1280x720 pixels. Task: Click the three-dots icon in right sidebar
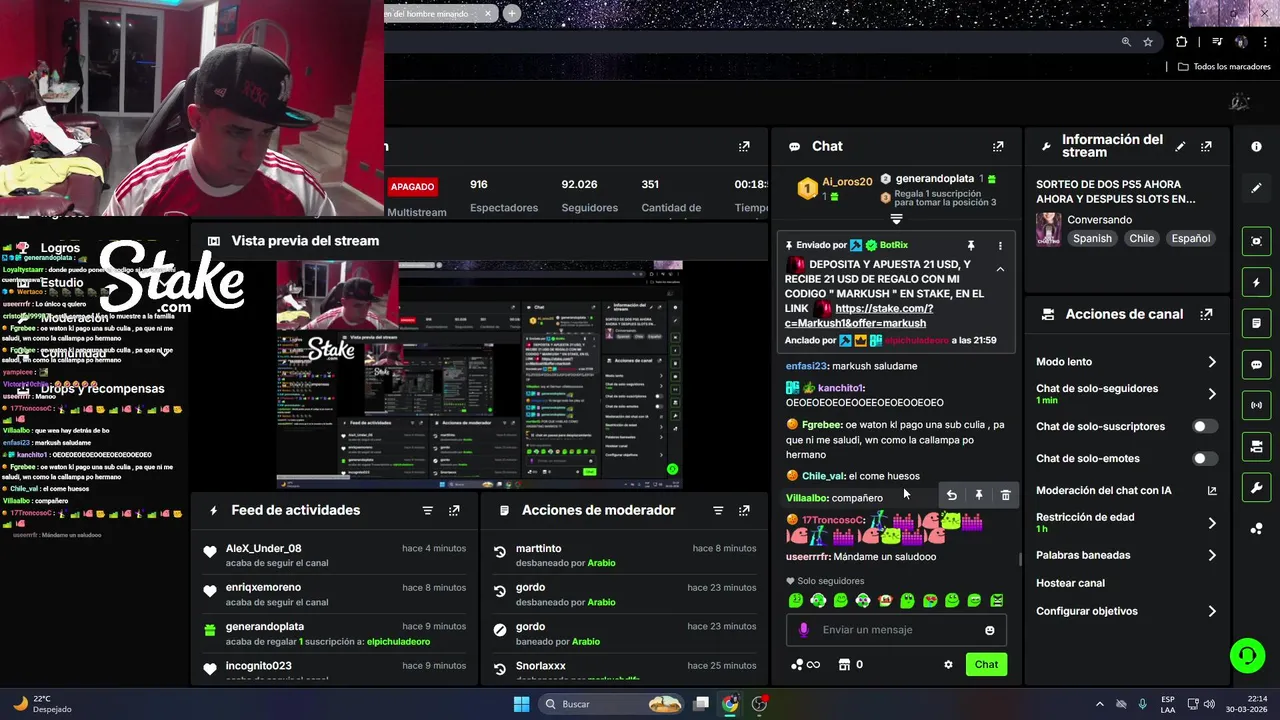coord(1256,528)
